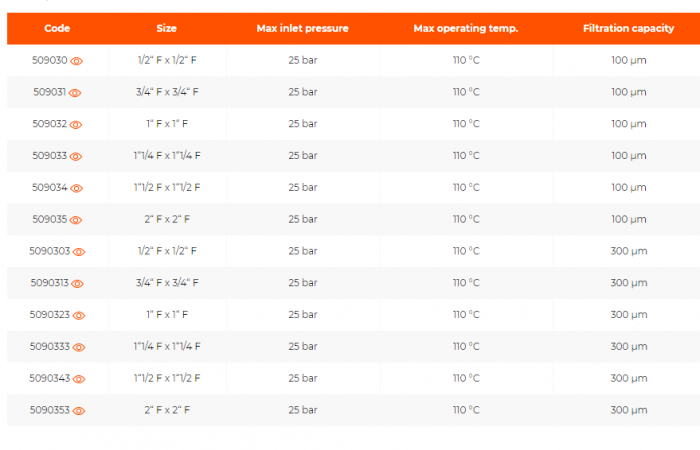This screenshot has width=700, height=450.
Task: Show preview icon for code 5090343
Action: (x=80, y=379)
